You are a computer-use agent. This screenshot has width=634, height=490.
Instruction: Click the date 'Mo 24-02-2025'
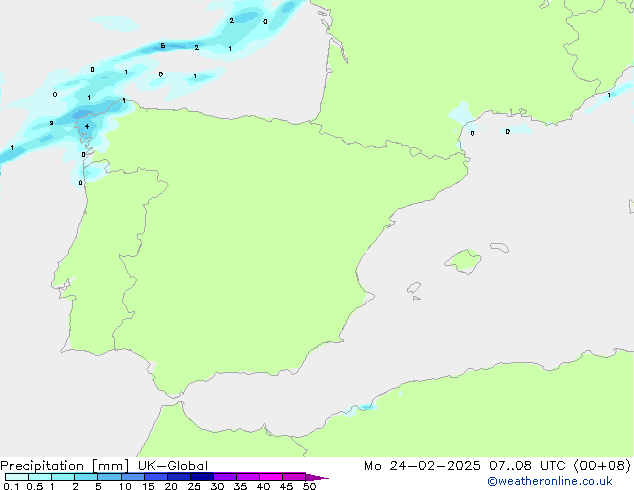pos(422,466)
